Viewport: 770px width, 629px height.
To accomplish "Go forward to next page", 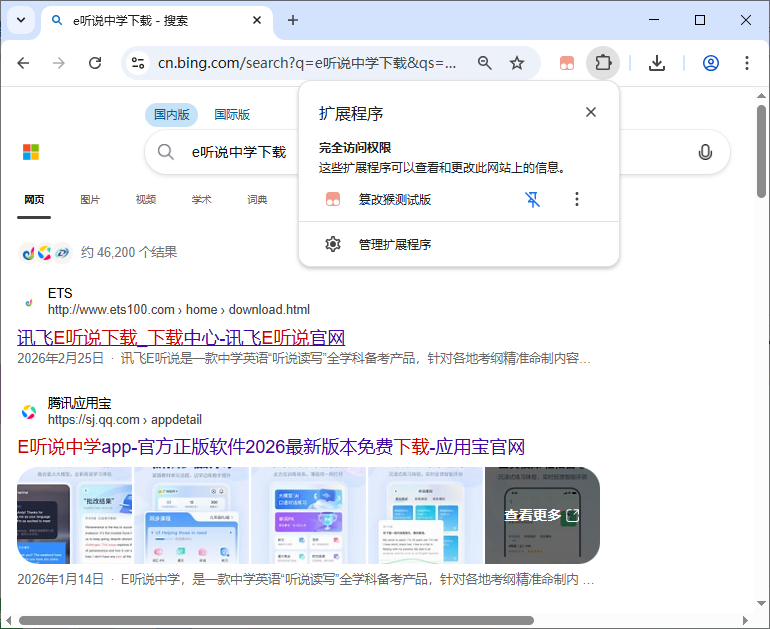I will (x=59, y=63).
